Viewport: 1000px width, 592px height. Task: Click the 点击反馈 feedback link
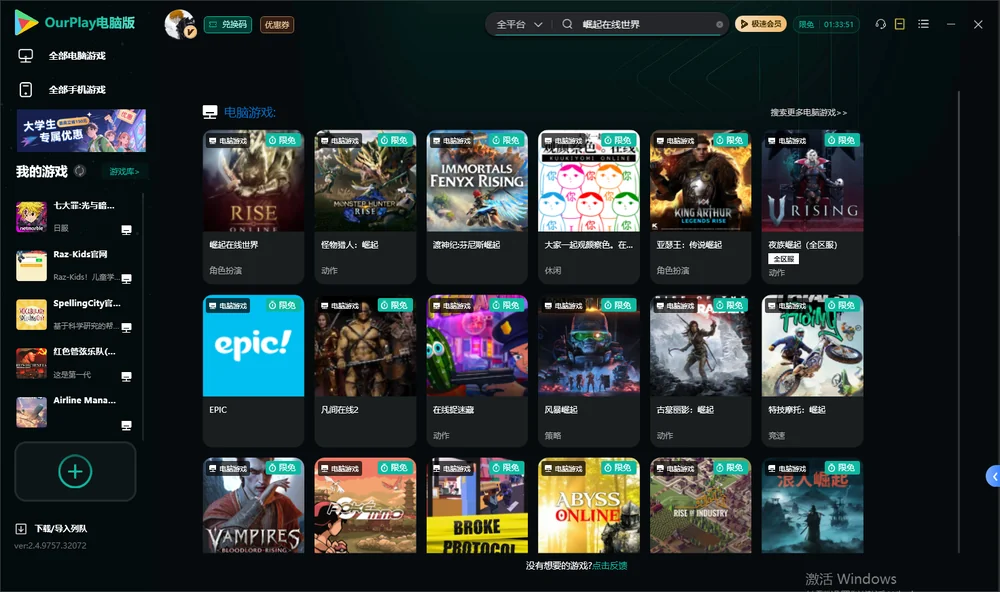click(x=610, y=566)
